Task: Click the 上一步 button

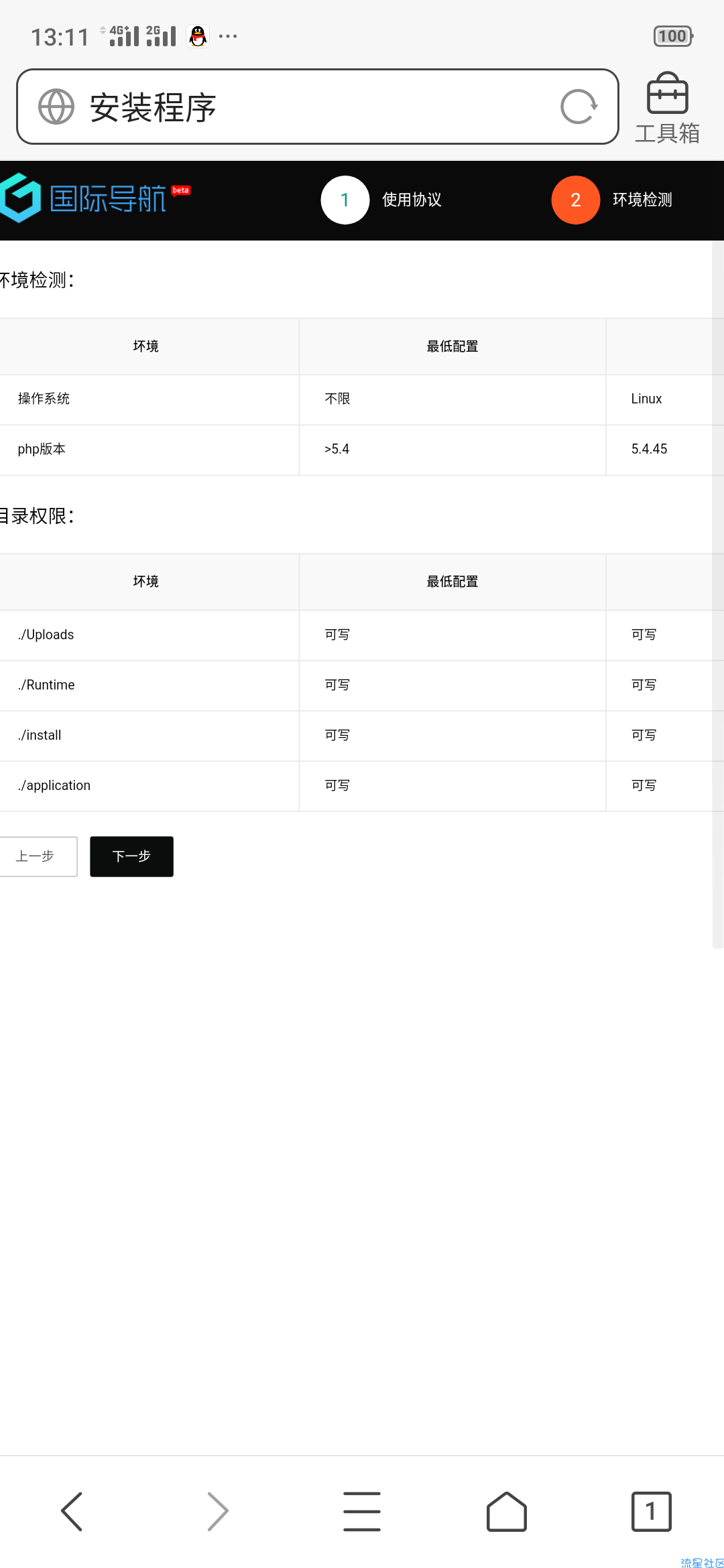Action: (x=37, y=856)
